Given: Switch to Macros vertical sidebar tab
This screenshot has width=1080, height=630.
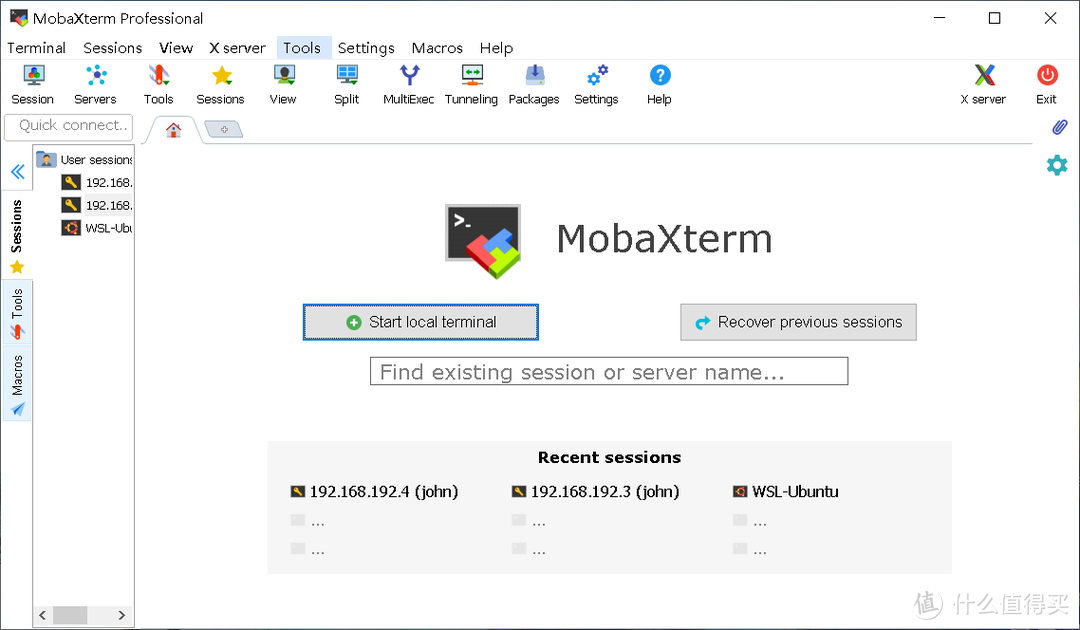Looking at the screenshot, I should pyautogui.click(x=17, y=384).
